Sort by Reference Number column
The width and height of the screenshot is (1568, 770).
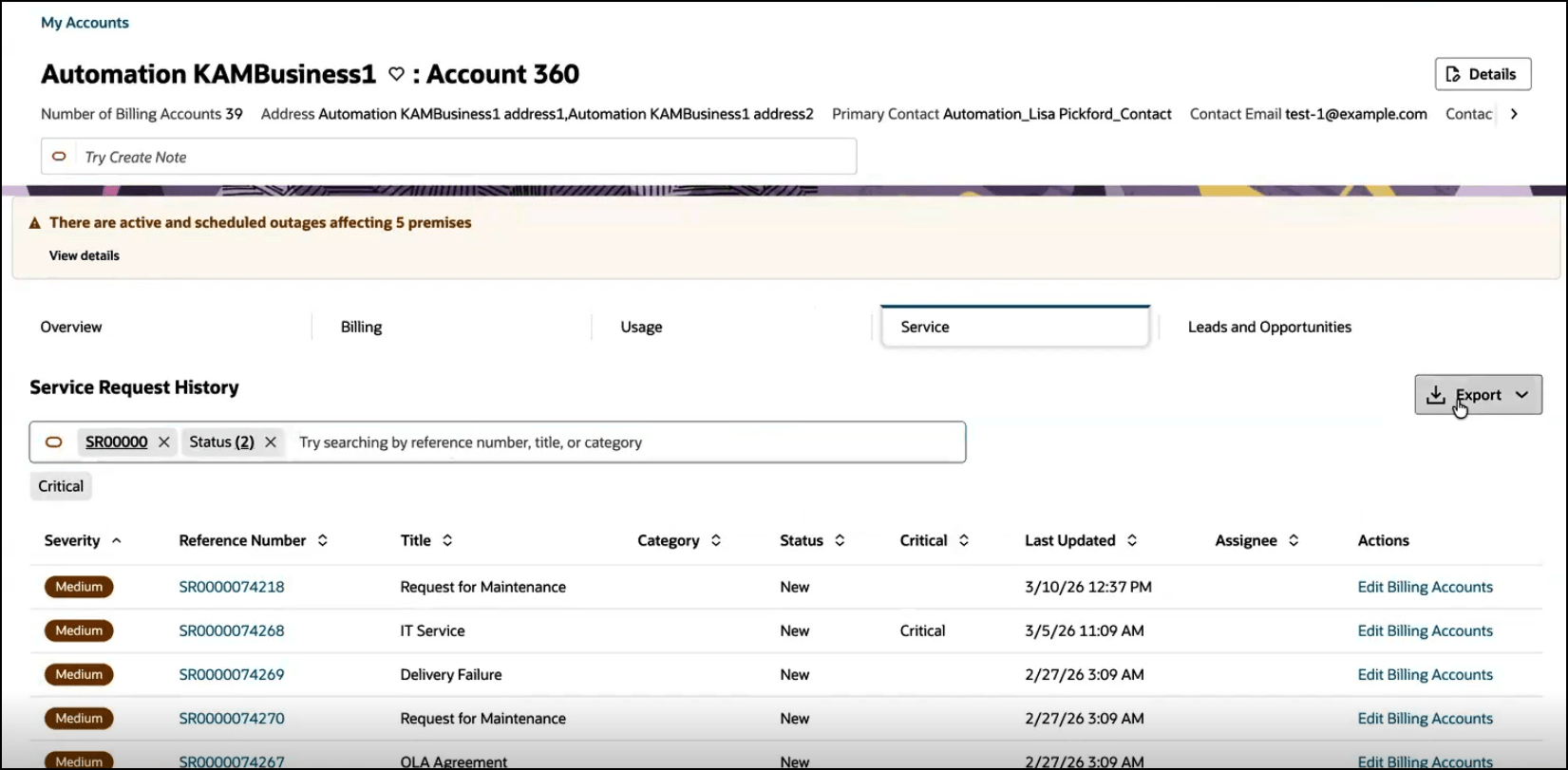[x=323, y=540]
